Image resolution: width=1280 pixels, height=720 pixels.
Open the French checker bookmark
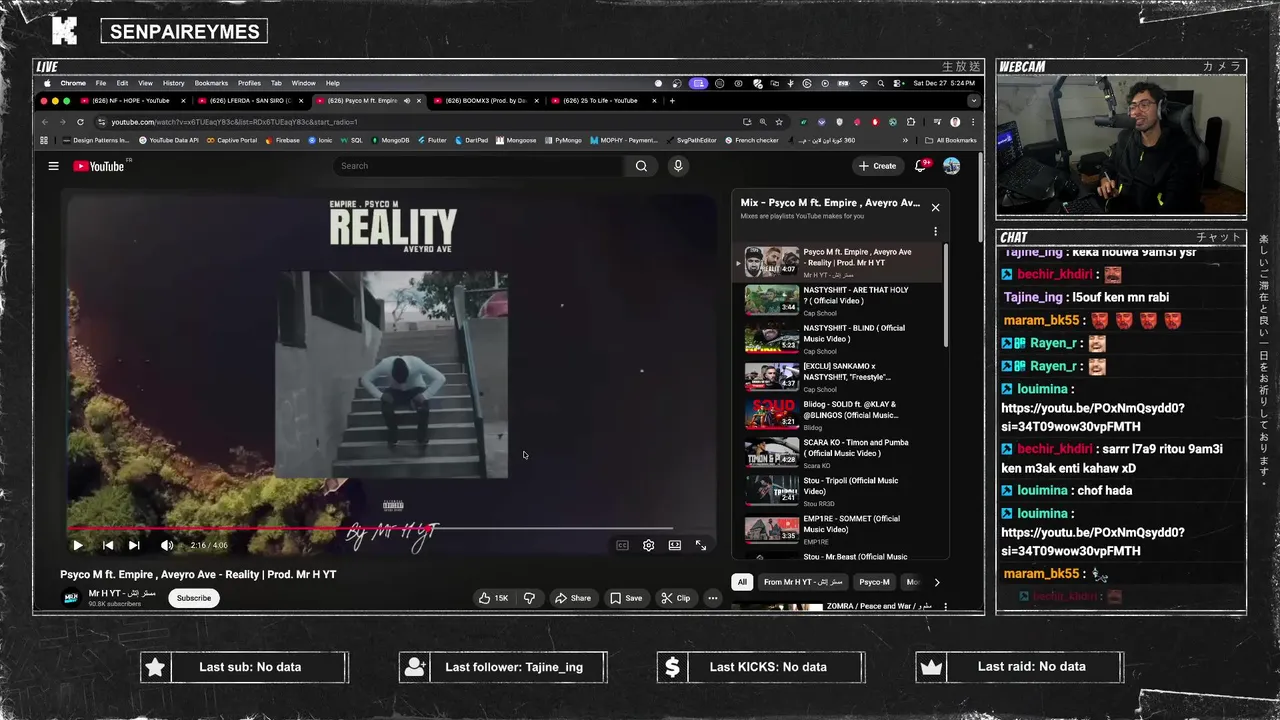point(751,140)
